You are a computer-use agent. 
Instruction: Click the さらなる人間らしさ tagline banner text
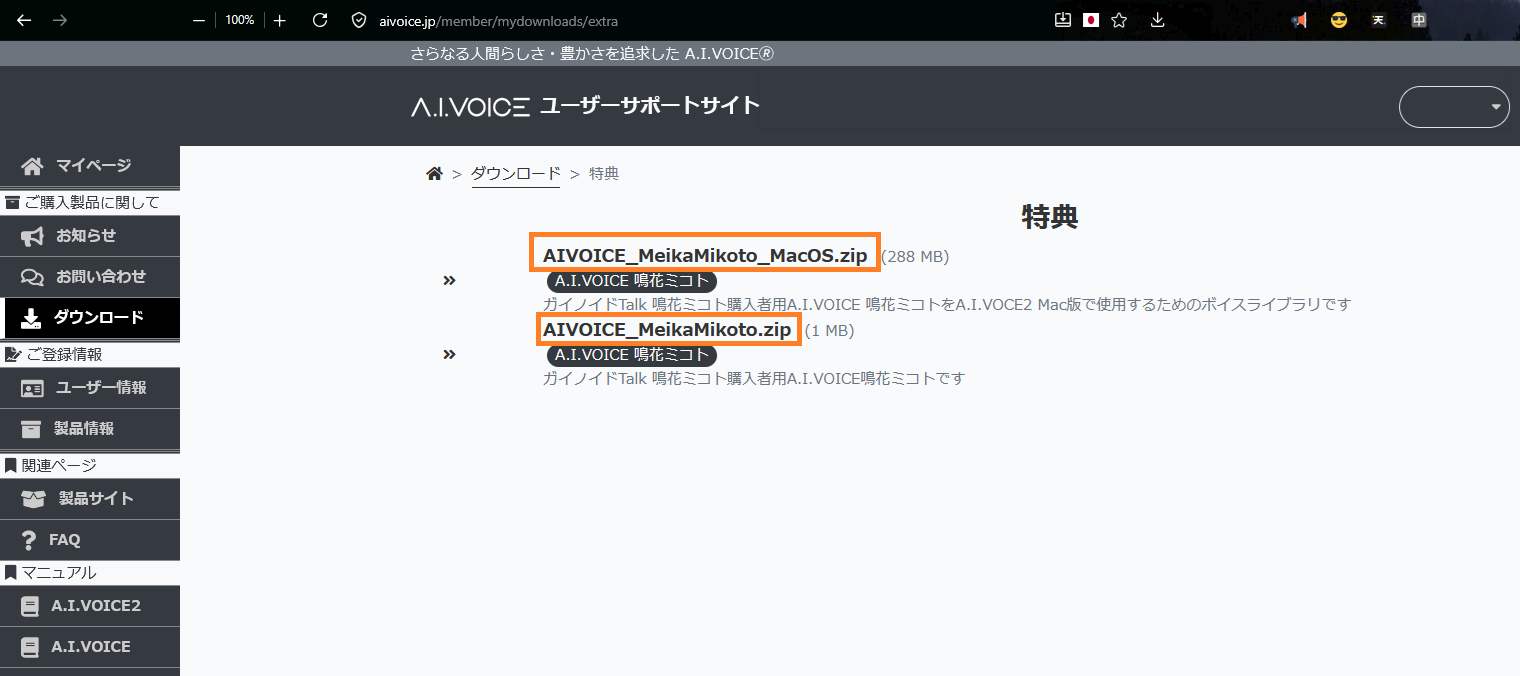(x=592, y=54)
